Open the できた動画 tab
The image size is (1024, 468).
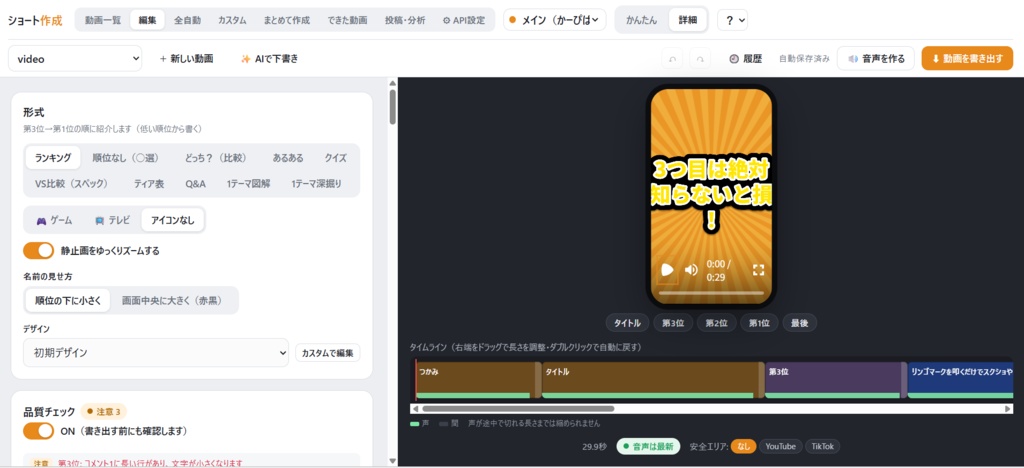pos(347,20)
